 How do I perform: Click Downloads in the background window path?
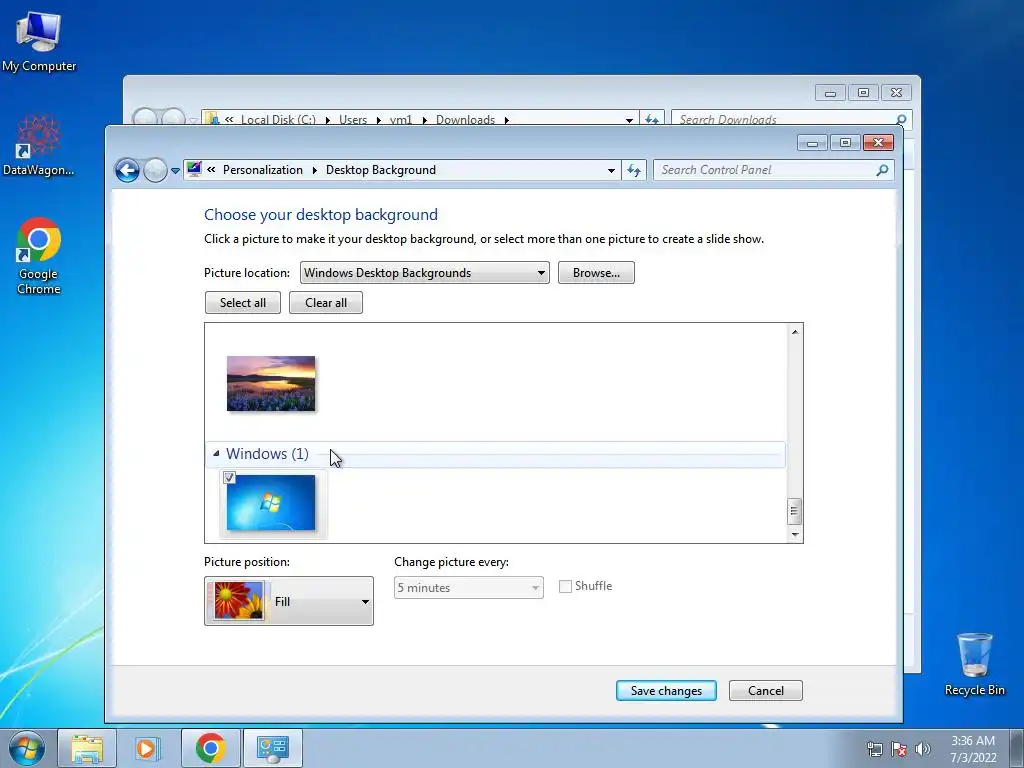pos(465,120)
